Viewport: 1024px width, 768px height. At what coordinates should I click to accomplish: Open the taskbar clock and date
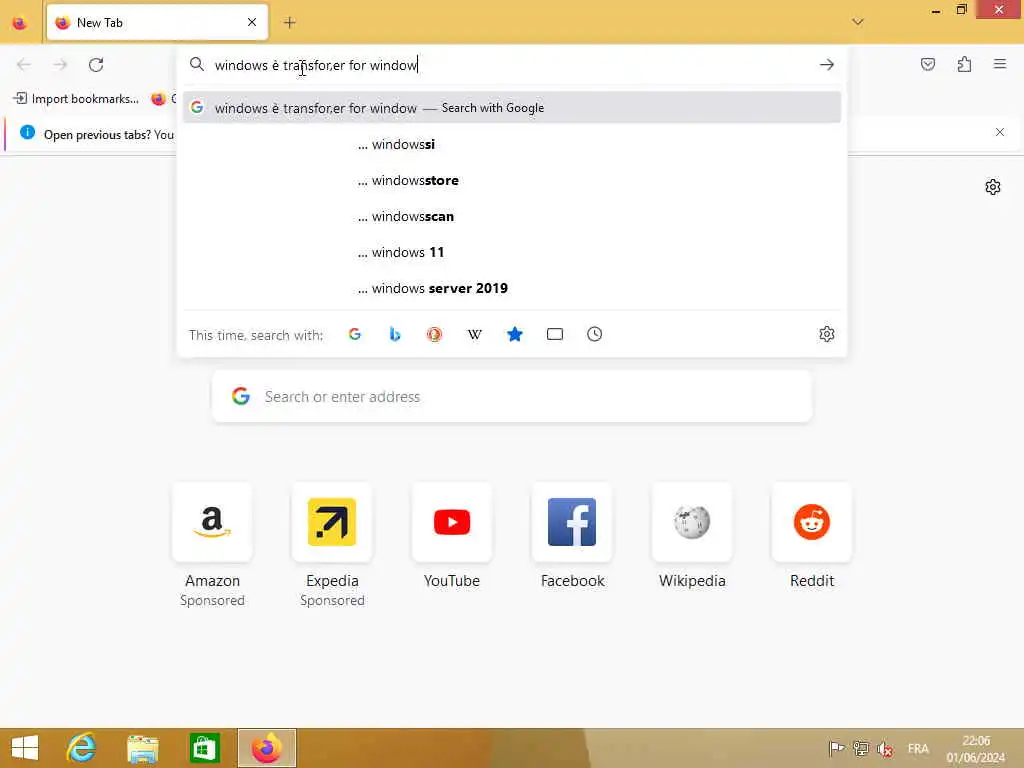pos(976,749)
